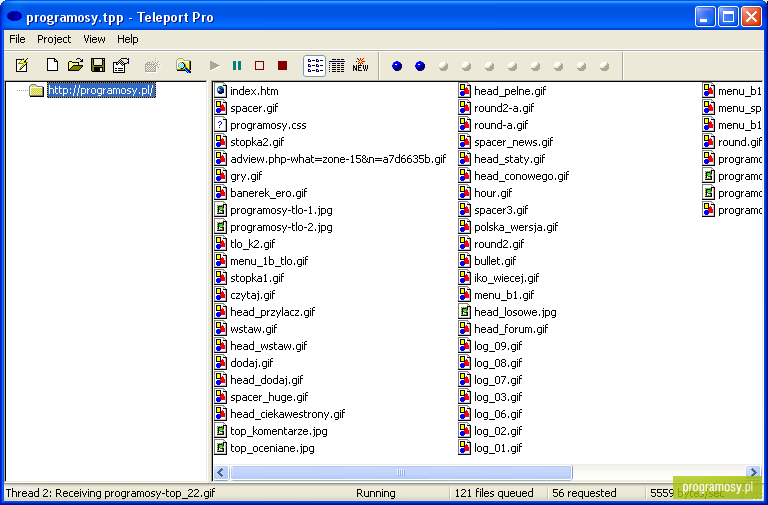Click the '121 files queued' status field

494,493
